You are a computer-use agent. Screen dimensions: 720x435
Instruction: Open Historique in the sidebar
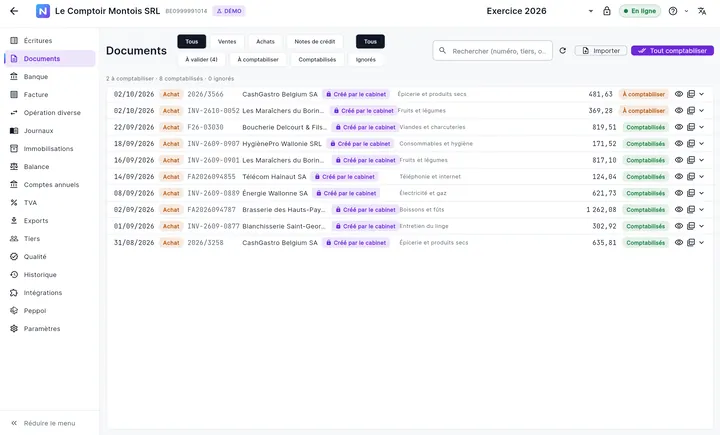click(50, 275)
